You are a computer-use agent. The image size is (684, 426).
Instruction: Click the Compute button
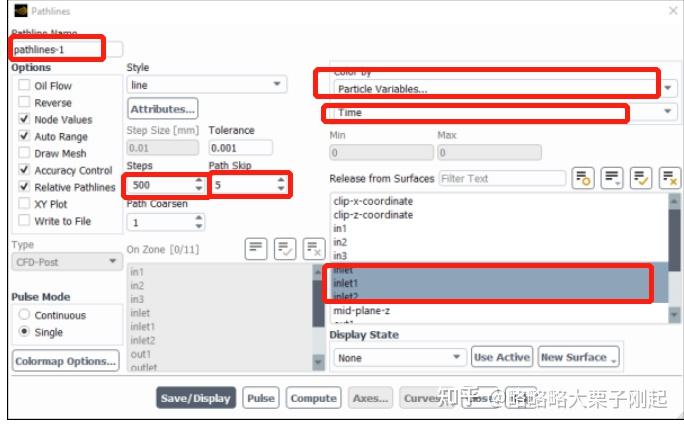(x=314, y=398)
